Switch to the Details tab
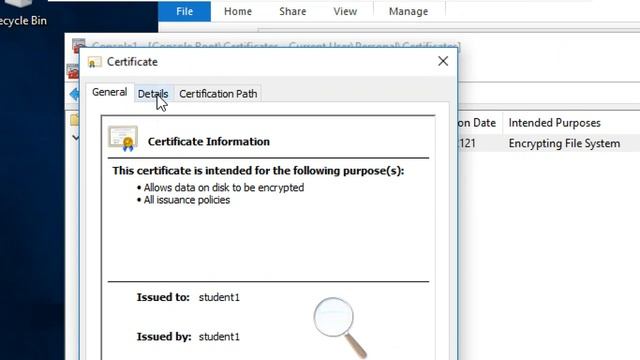 153,94
